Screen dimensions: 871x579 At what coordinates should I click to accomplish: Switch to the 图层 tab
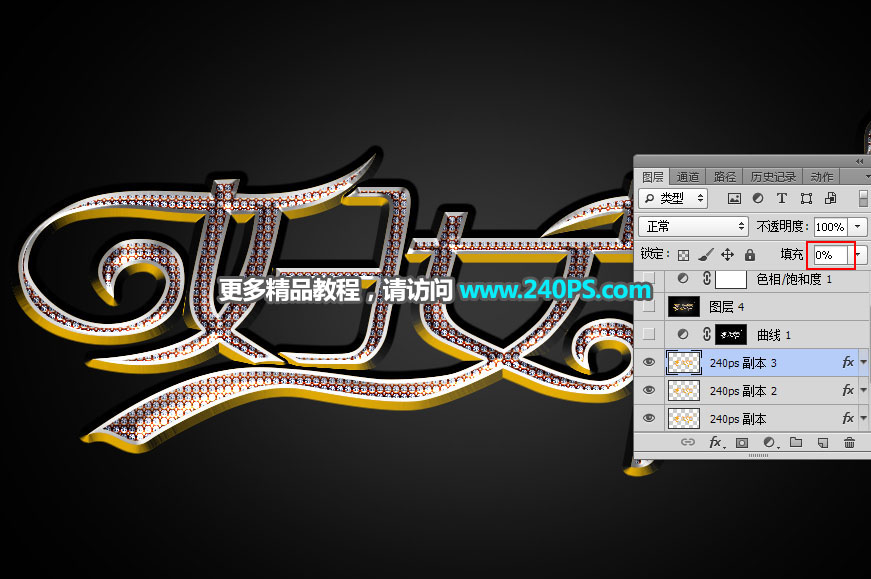pyautogui.click(x=653, y=177)
